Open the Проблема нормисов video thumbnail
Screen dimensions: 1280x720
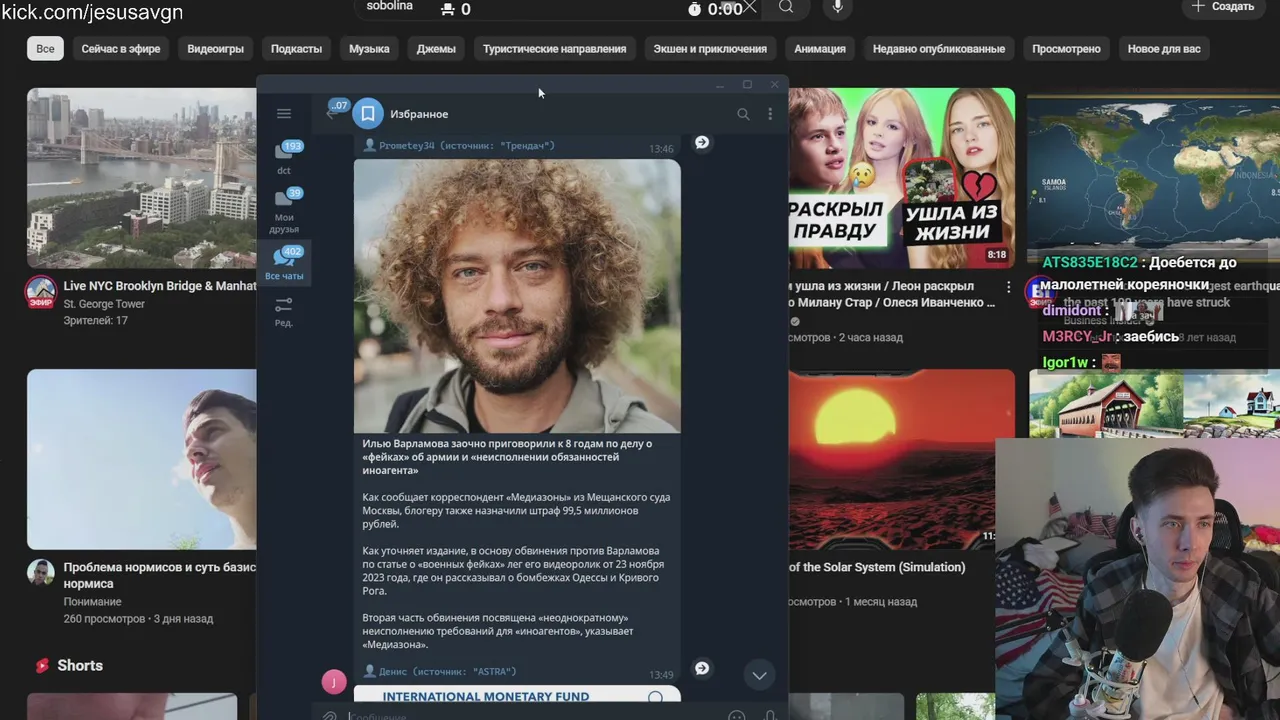pos(142,459)
